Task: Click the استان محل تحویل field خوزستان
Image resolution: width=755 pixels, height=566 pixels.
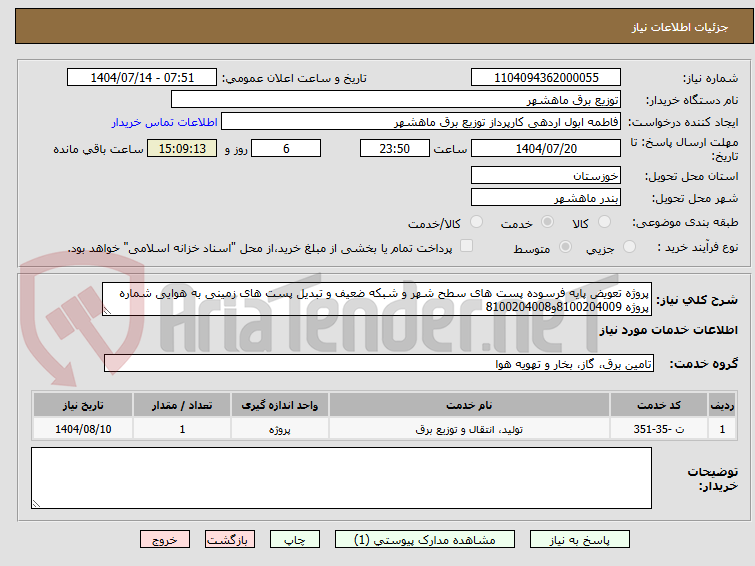Action: tap(546, 176)
